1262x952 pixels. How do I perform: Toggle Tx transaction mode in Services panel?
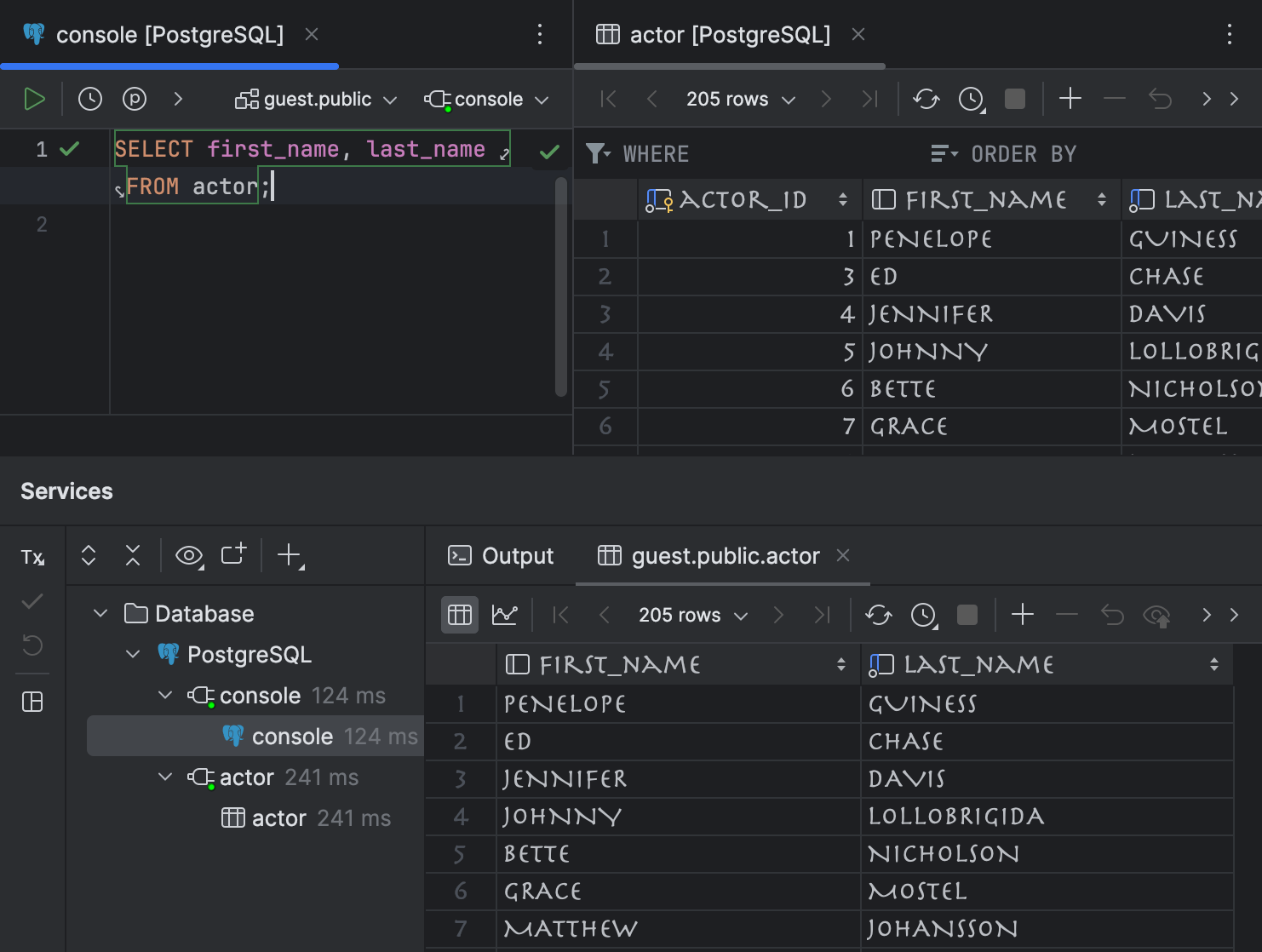[x=33, y=557]
